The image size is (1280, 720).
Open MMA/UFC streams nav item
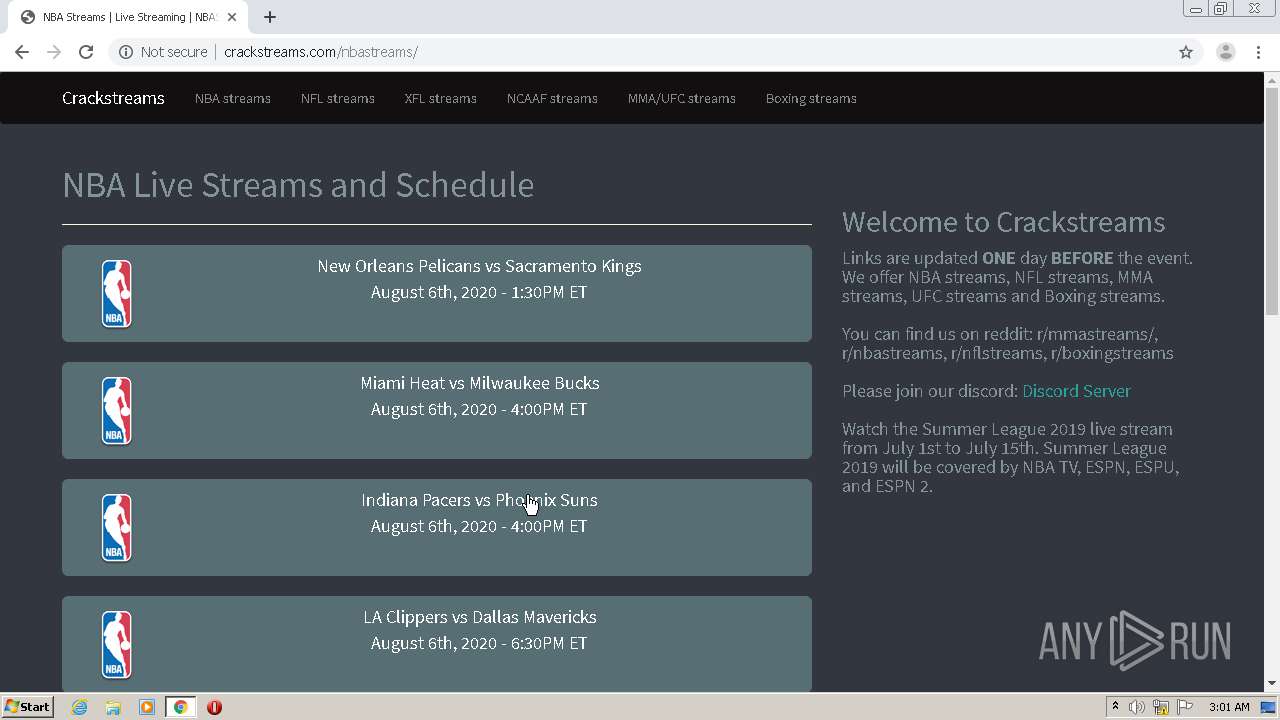coord(682,98)
